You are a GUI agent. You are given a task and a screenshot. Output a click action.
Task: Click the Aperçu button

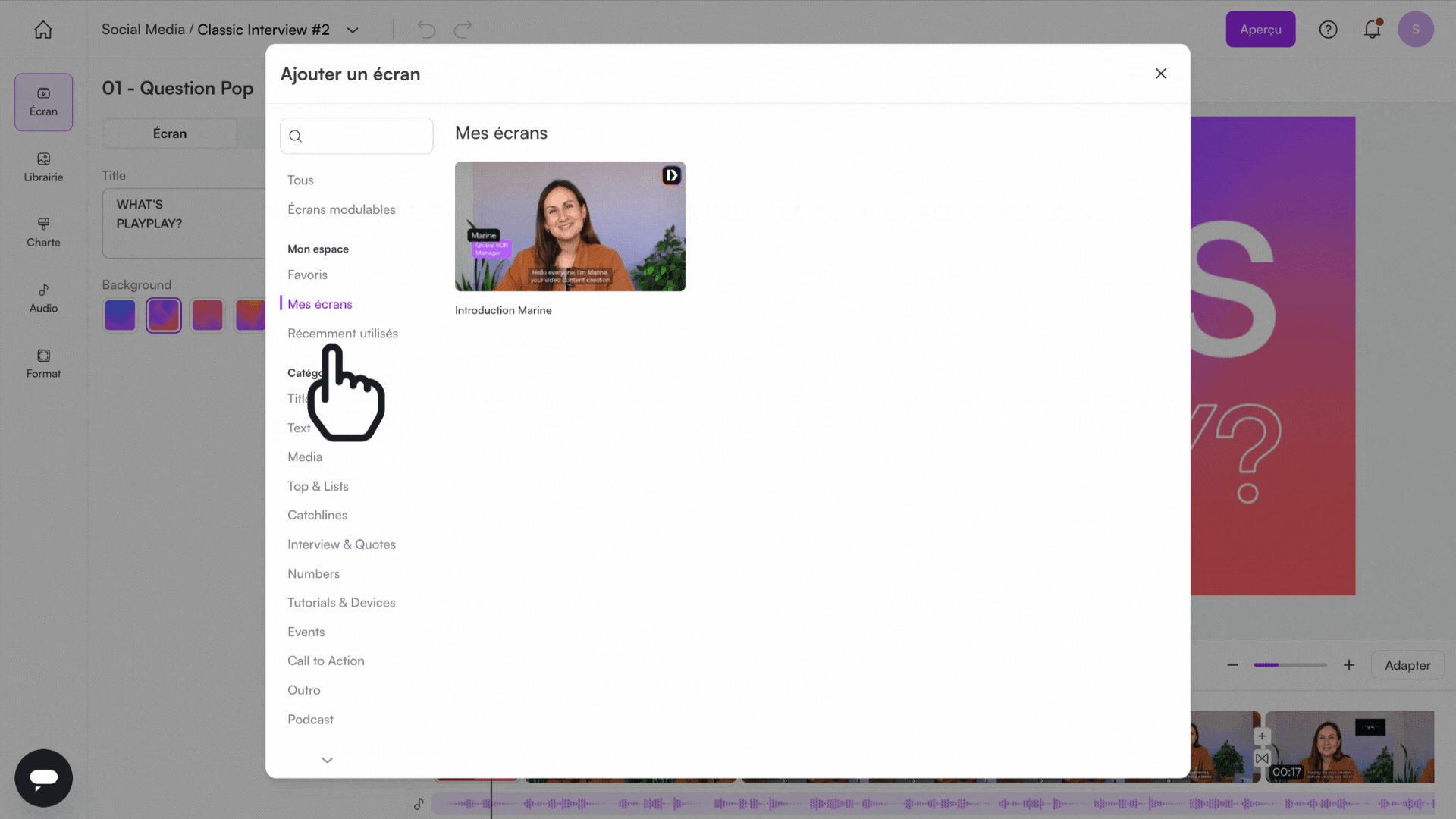[x=1260, y=29]
